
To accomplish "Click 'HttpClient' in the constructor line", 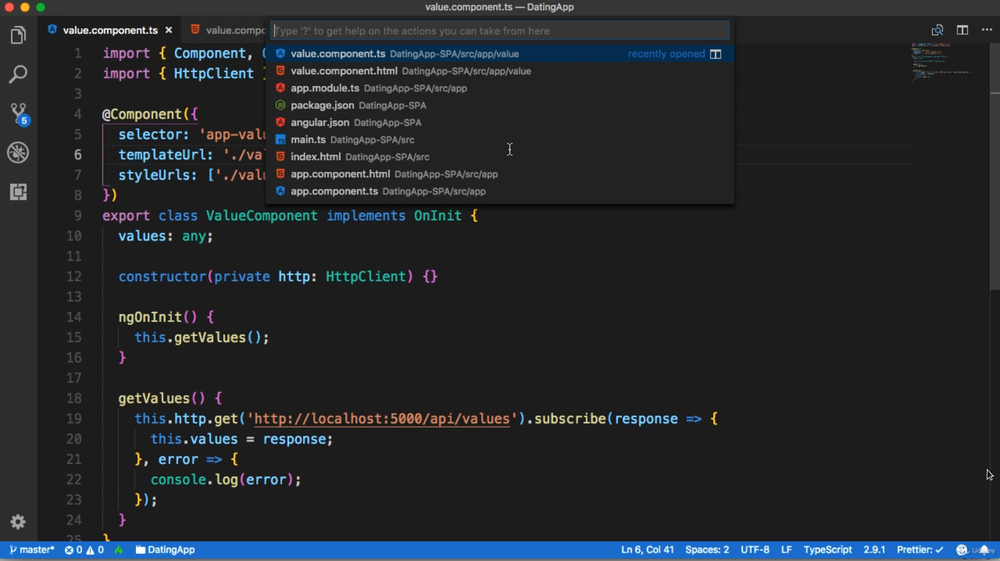I will pyautogui.click(x=365, y=277).
